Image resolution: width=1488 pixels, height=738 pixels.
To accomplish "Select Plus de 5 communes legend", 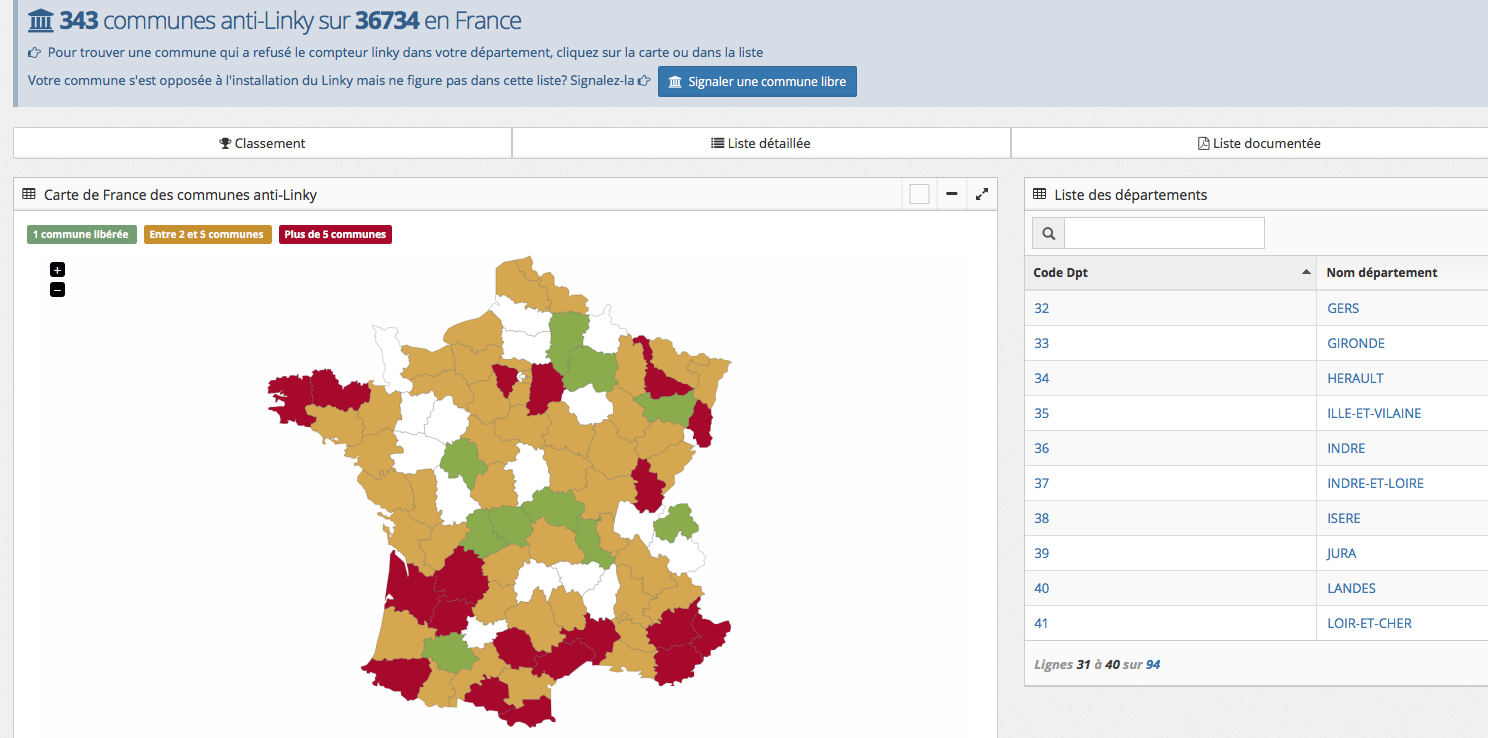I will click(335, 235).
